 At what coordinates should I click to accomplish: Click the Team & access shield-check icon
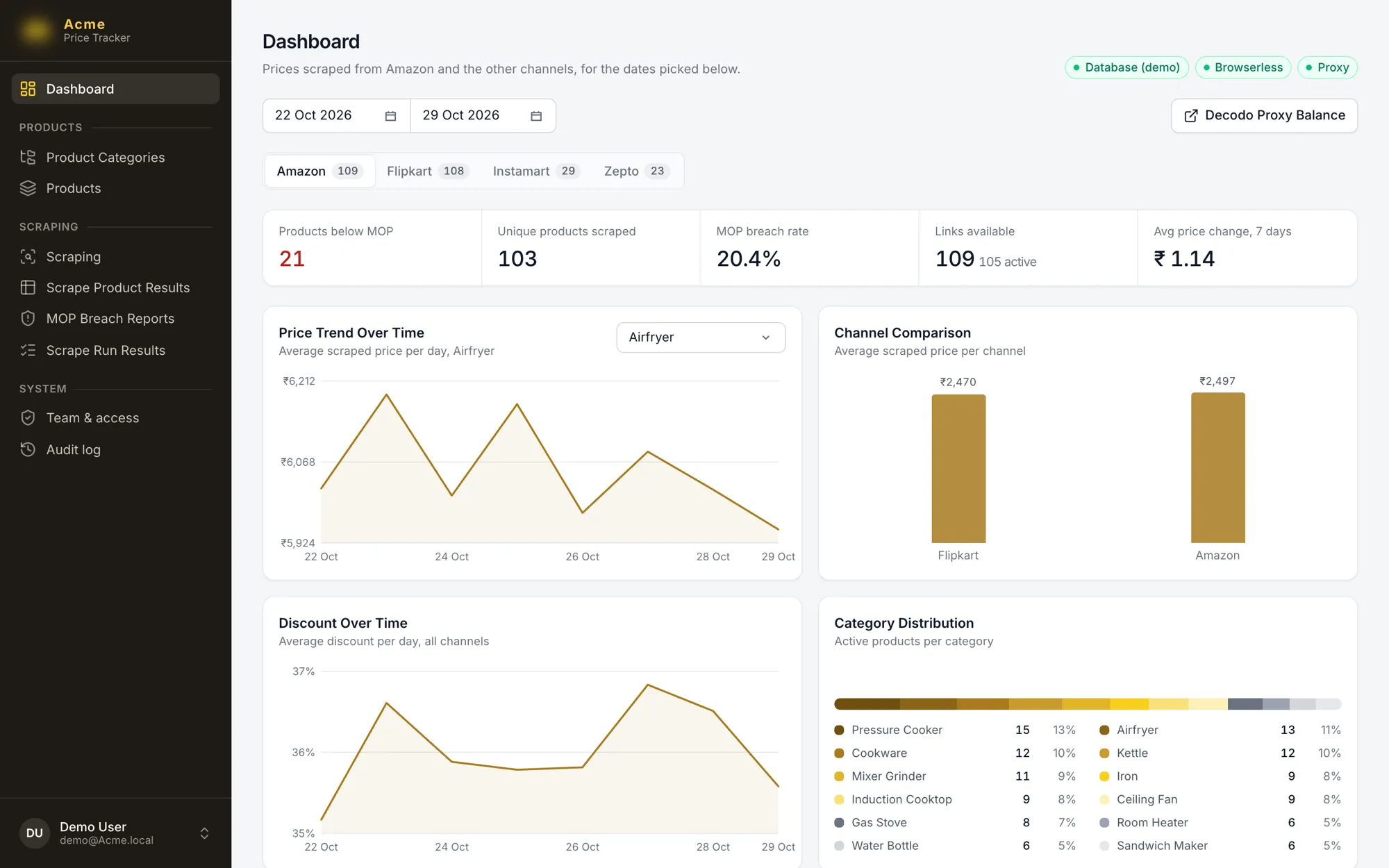28,418
